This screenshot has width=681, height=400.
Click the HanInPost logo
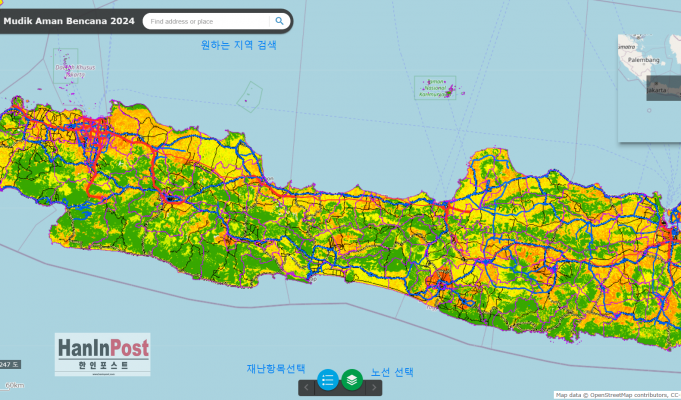[103, 354]
